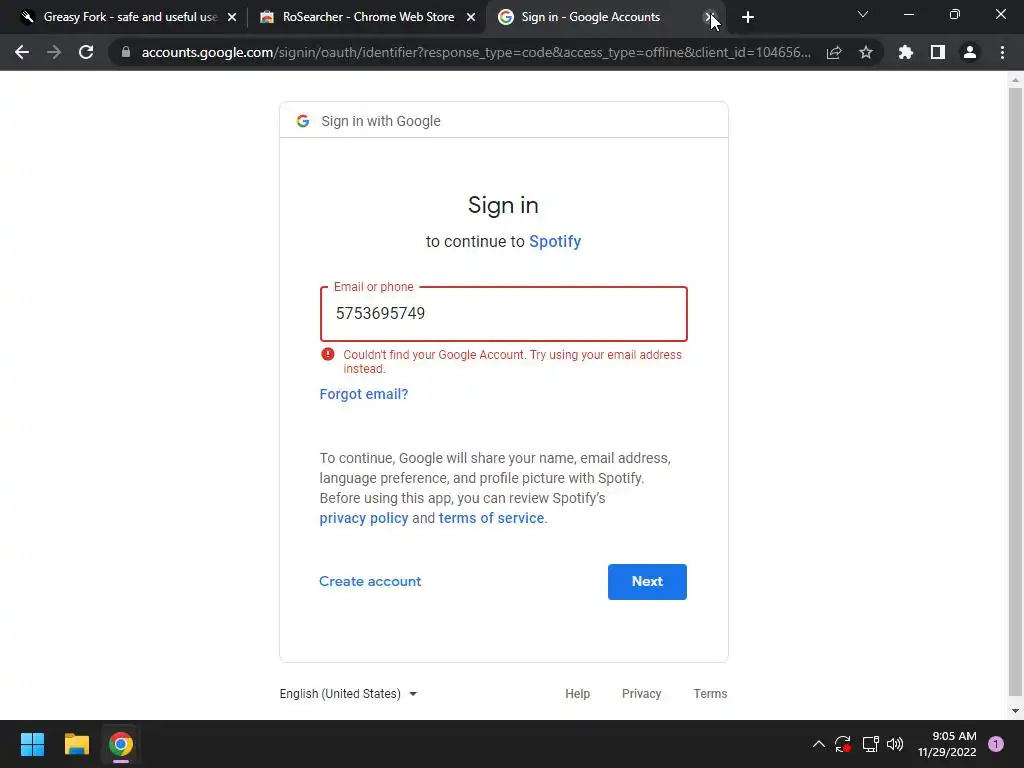Share this page icon in address bar

coord(834,52)
